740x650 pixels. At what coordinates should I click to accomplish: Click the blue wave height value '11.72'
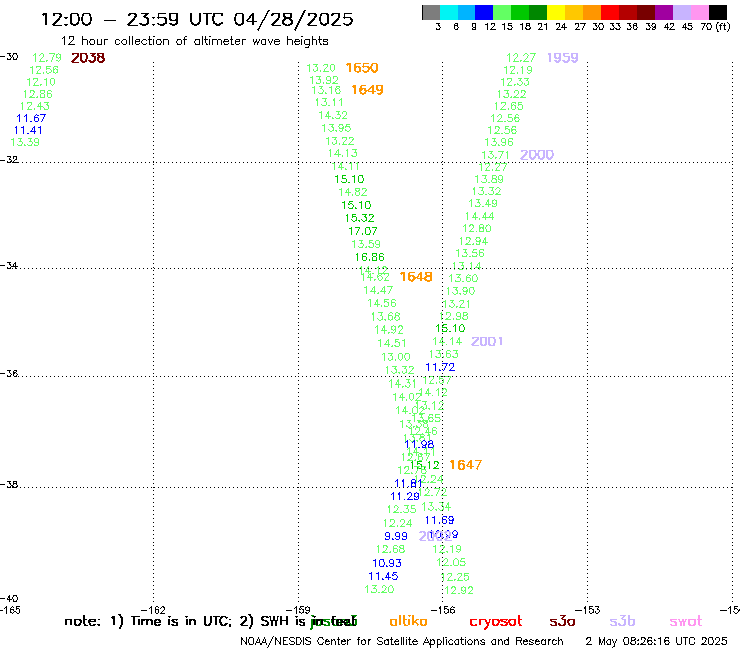click(440, 367)
